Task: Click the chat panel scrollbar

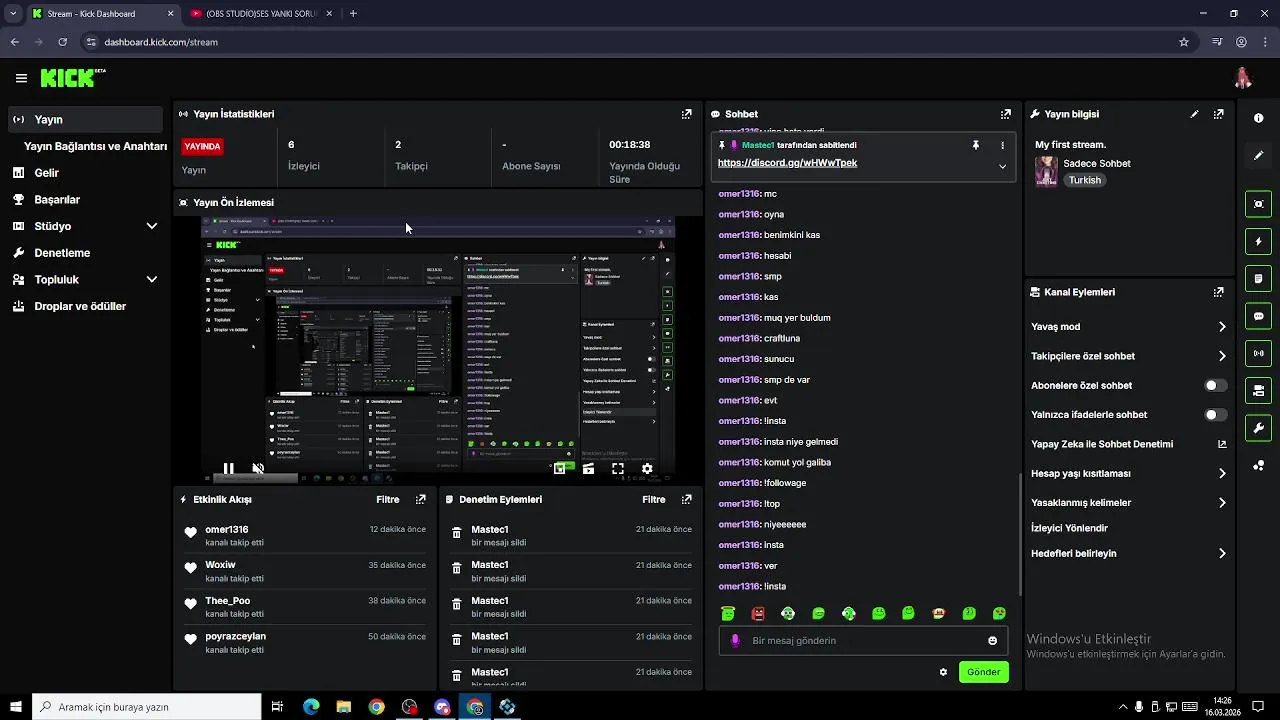Action: coord(1020,532)
